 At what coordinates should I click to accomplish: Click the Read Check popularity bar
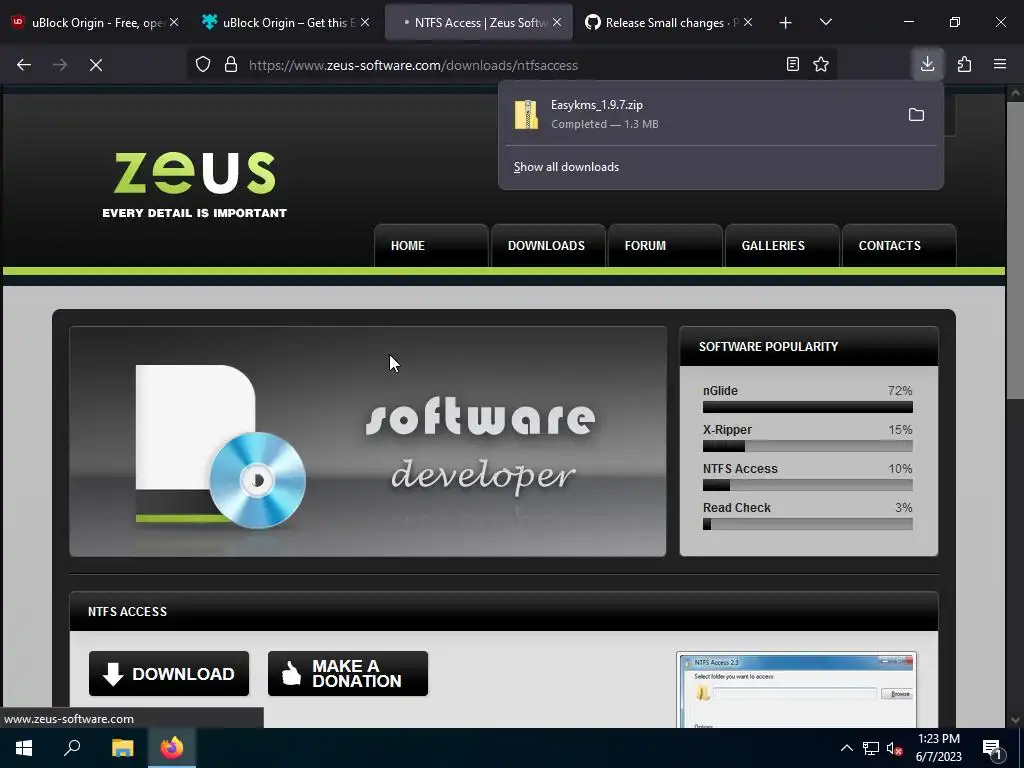(x=808, y=524)
